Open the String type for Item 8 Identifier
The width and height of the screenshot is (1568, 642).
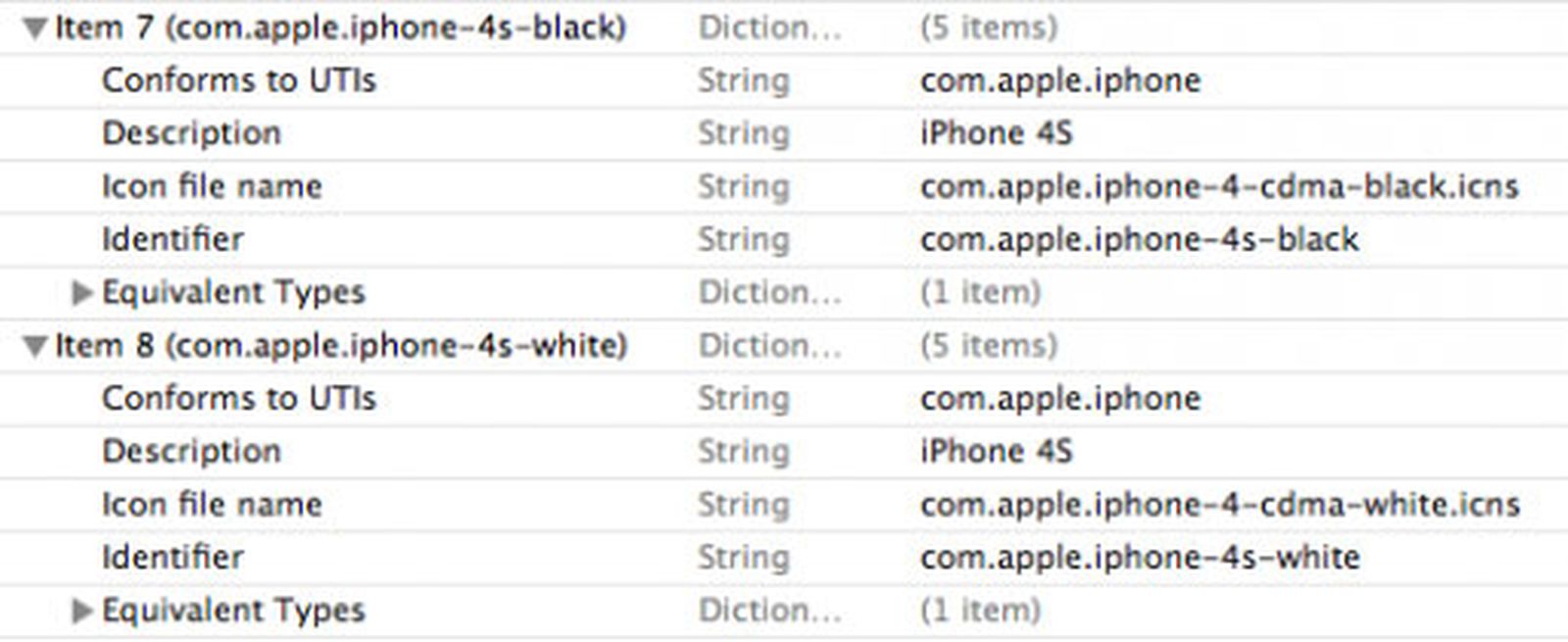(x=743, y=557)
